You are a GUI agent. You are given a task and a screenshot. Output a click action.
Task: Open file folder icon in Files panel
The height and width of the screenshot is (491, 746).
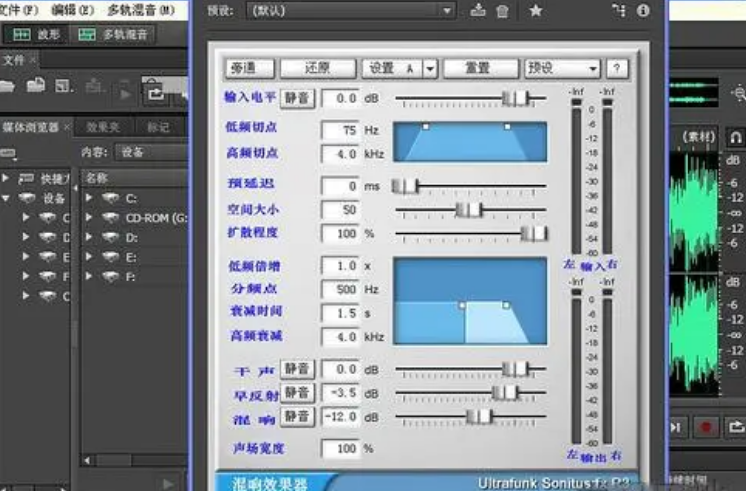pos(6,87)
